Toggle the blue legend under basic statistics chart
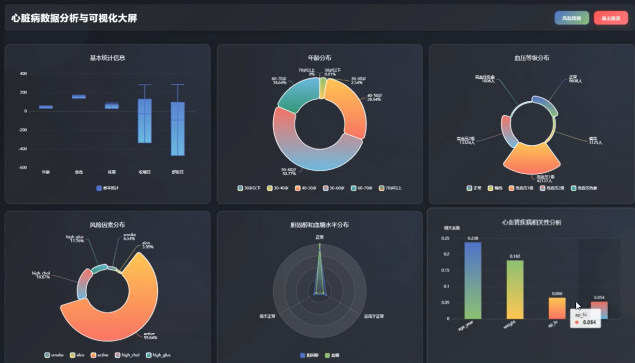Viewport: 635px width, 363px height. [x=107, y=188]
